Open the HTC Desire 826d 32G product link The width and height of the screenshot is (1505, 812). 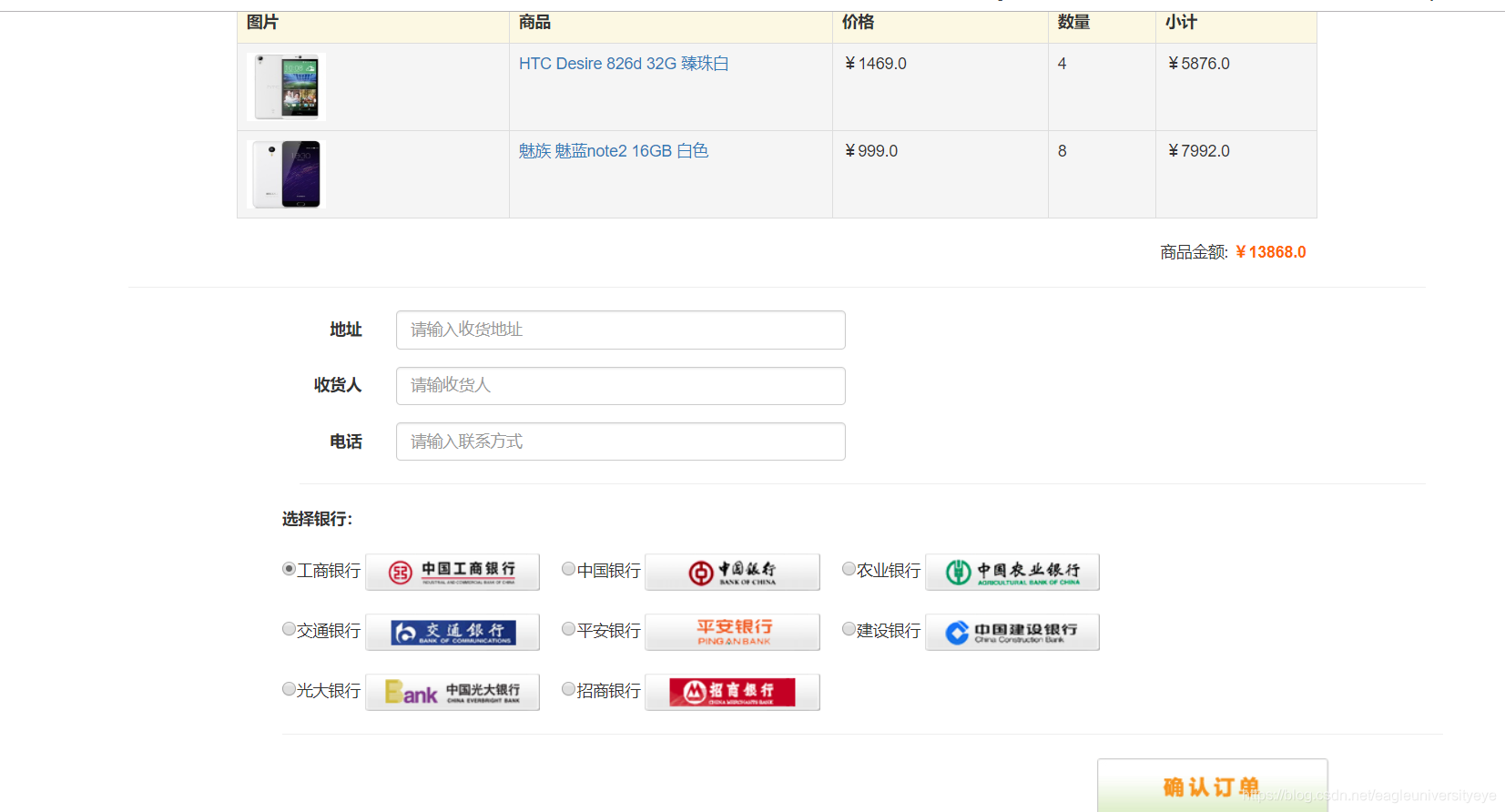(624, 64)
